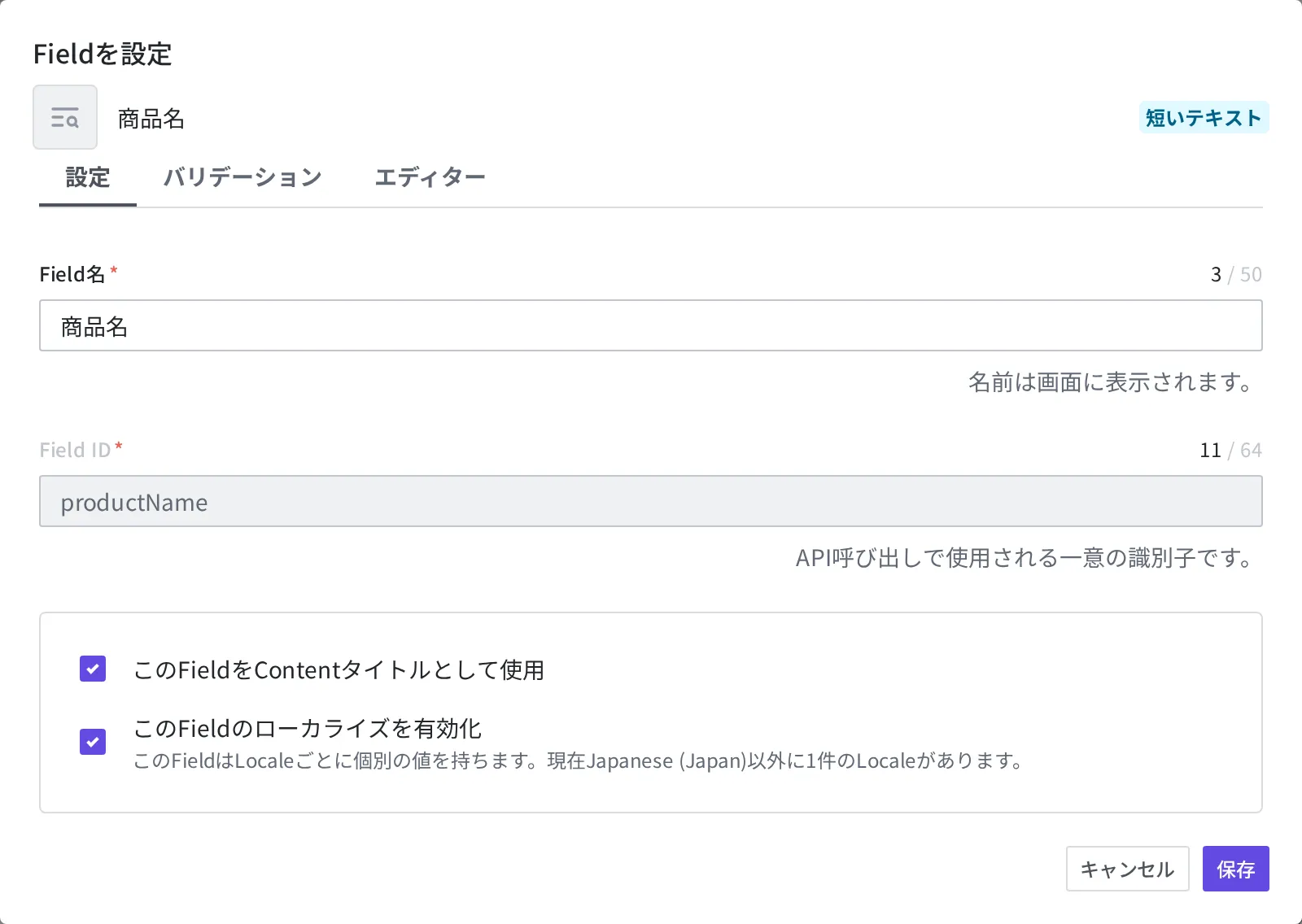Open the エディター tab
This screenshot has height=924, width=1302.
point(430,177)
